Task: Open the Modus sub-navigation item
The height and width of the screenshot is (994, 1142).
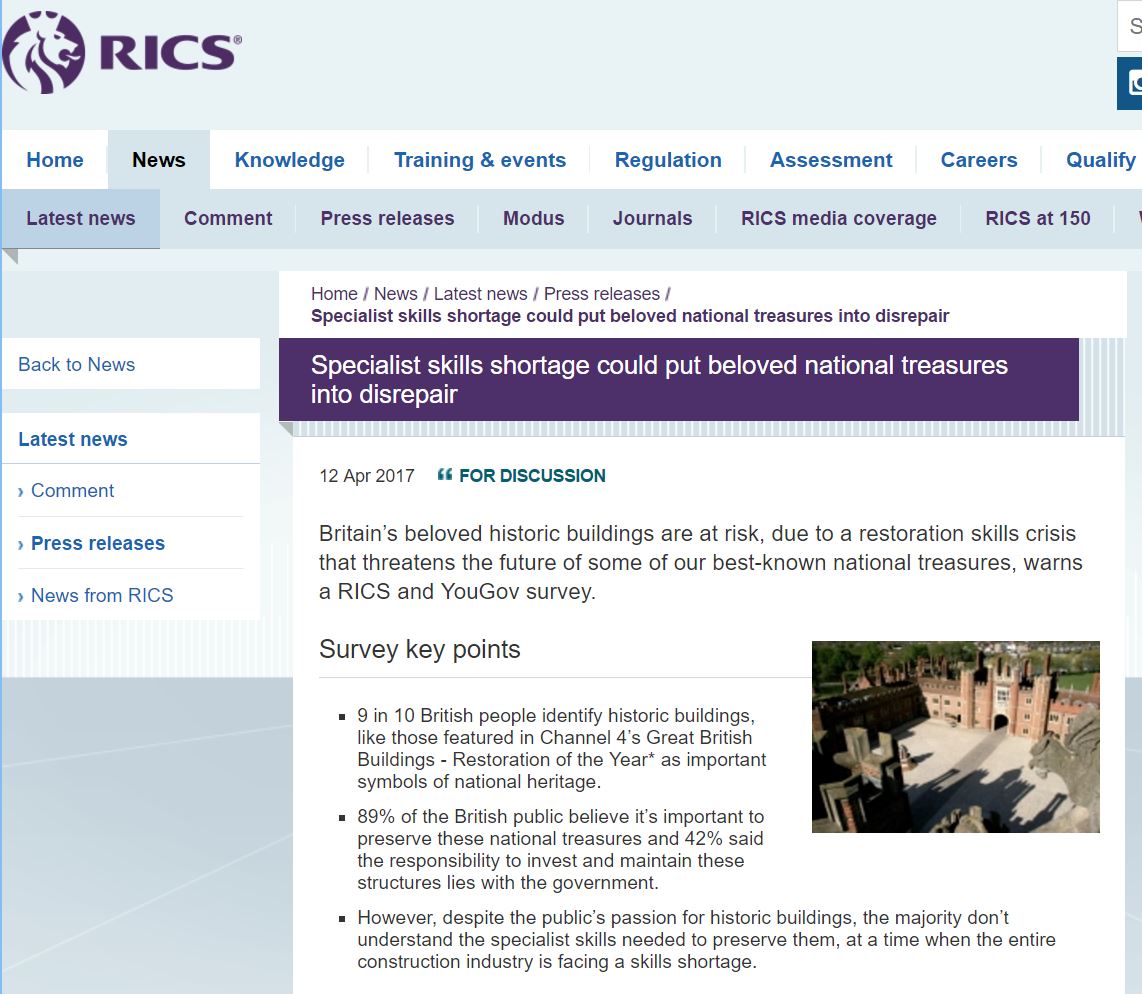Action: pyautogui.click(x=533, y=218)
